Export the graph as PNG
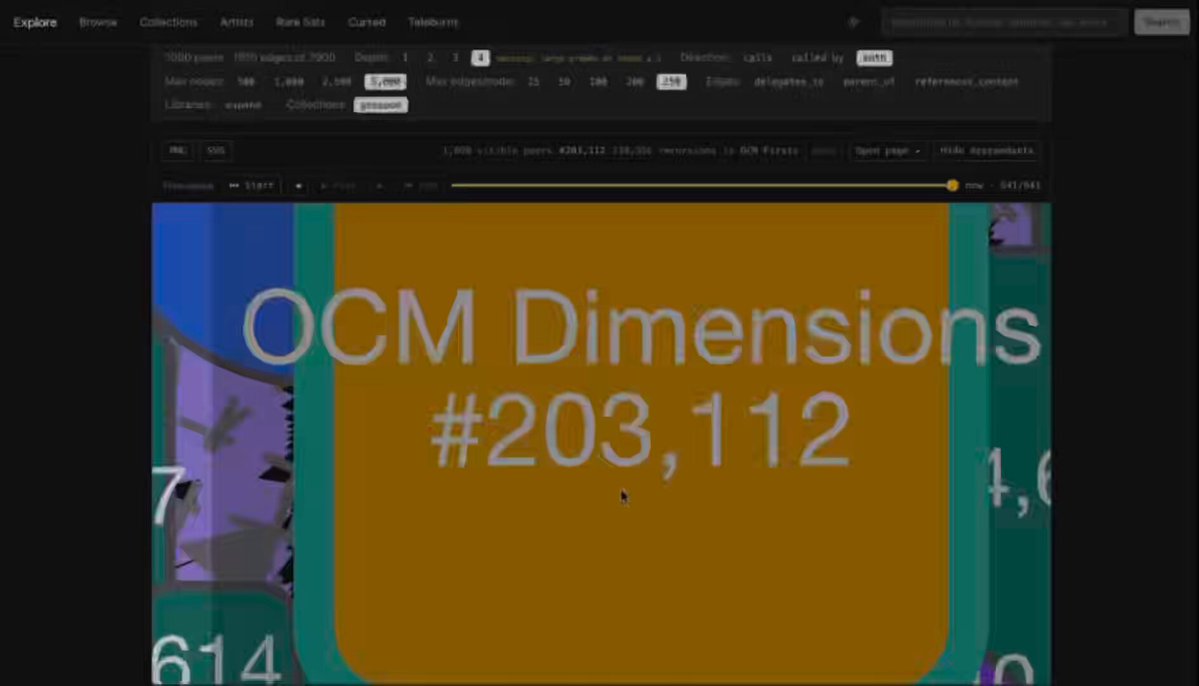1199x686 pixels. [177, 151]
